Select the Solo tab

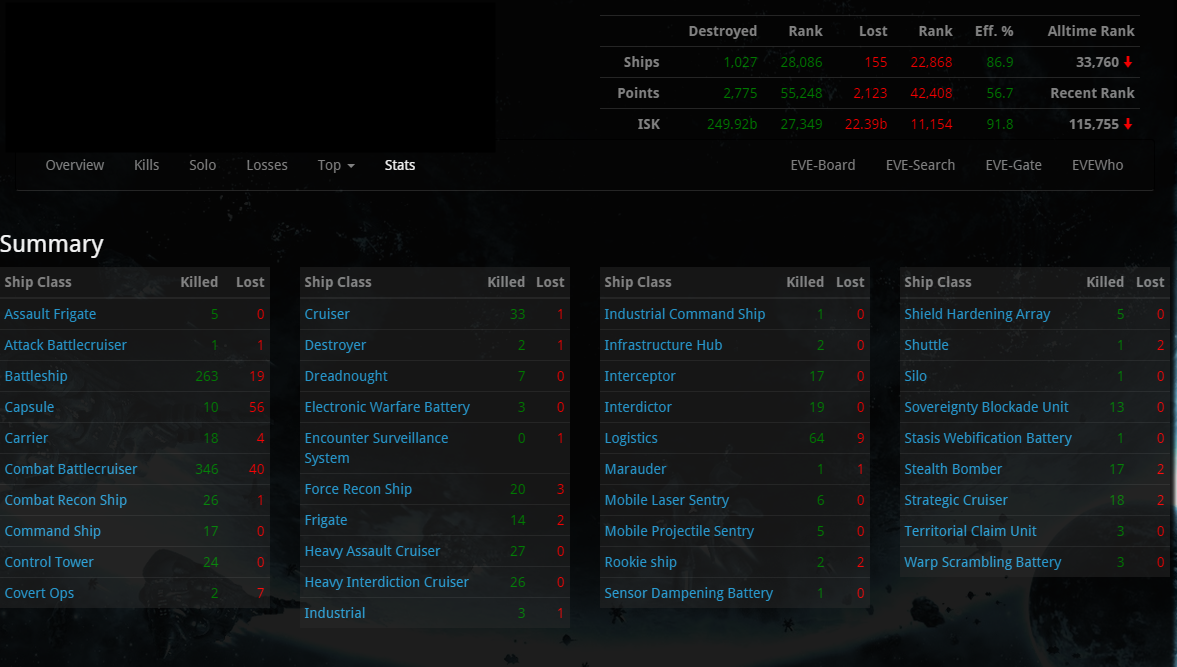click(203, 165)
